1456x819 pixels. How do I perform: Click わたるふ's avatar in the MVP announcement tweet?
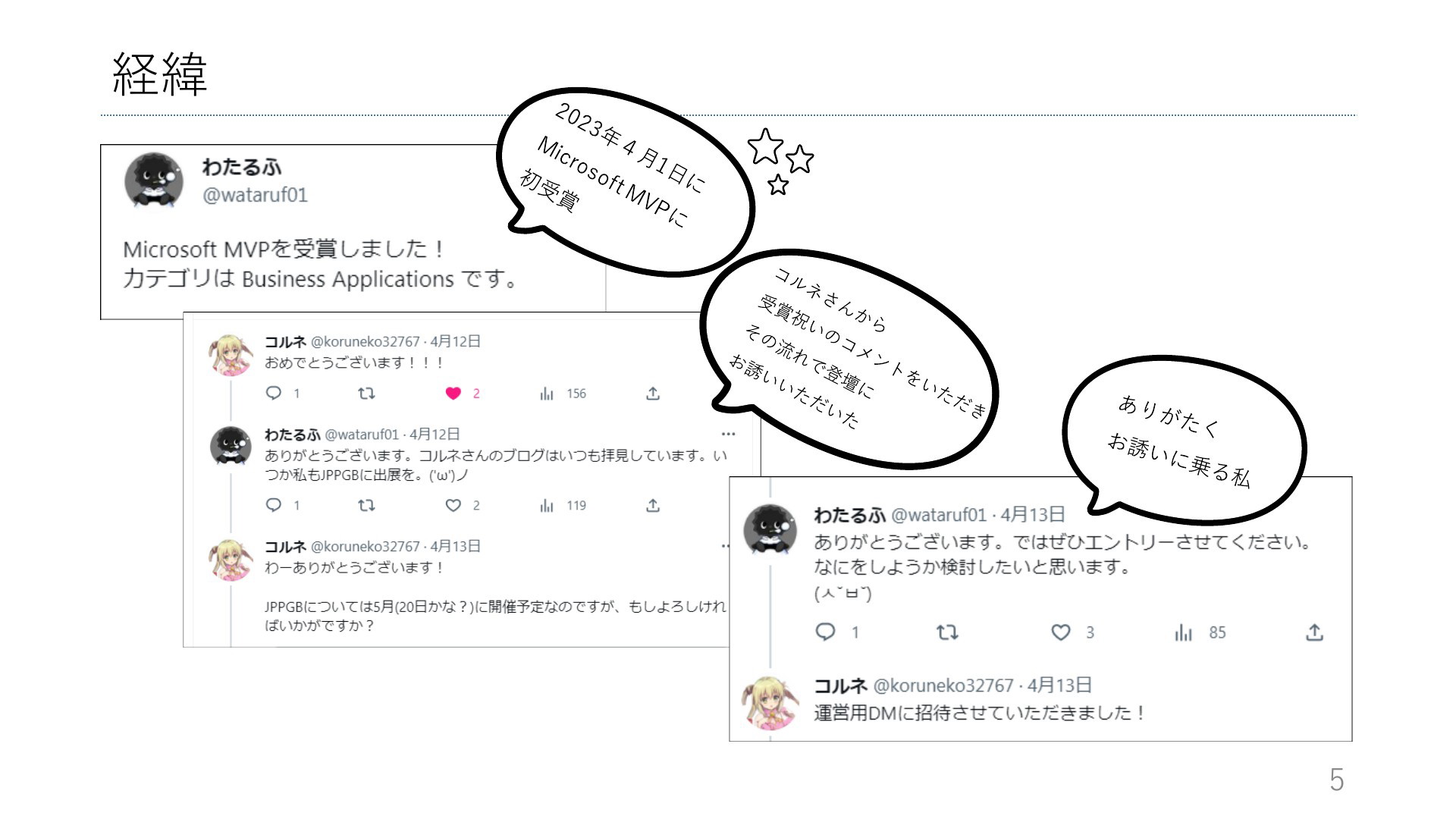154,180
